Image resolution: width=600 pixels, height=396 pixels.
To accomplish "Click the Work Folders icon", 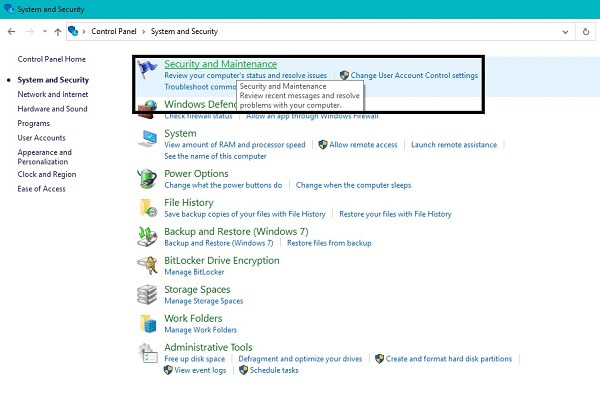I will point(148,323).
